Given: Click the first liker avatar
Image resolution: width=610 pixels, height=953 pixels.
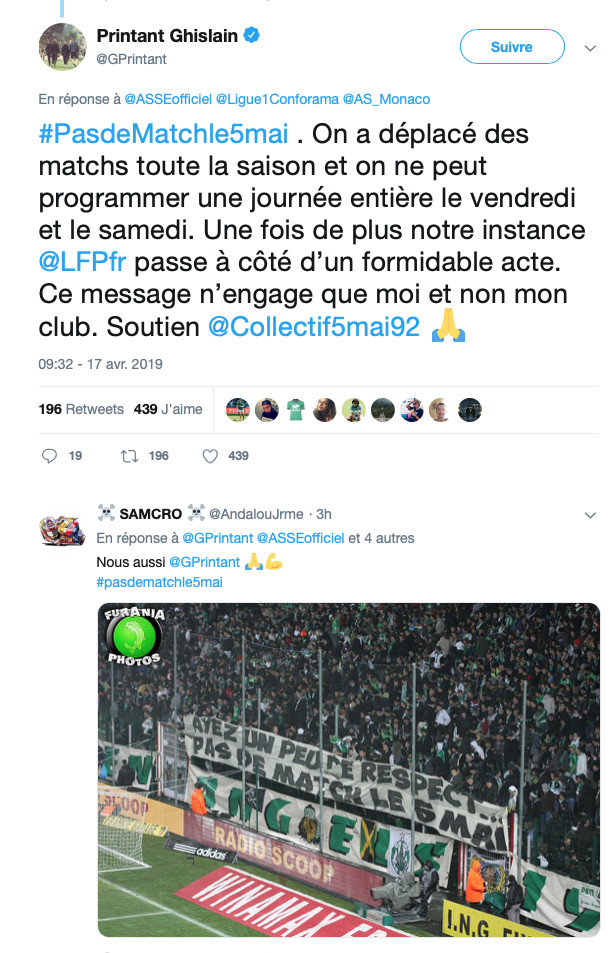Looking at the screenshot, I should tap(238, 410).
